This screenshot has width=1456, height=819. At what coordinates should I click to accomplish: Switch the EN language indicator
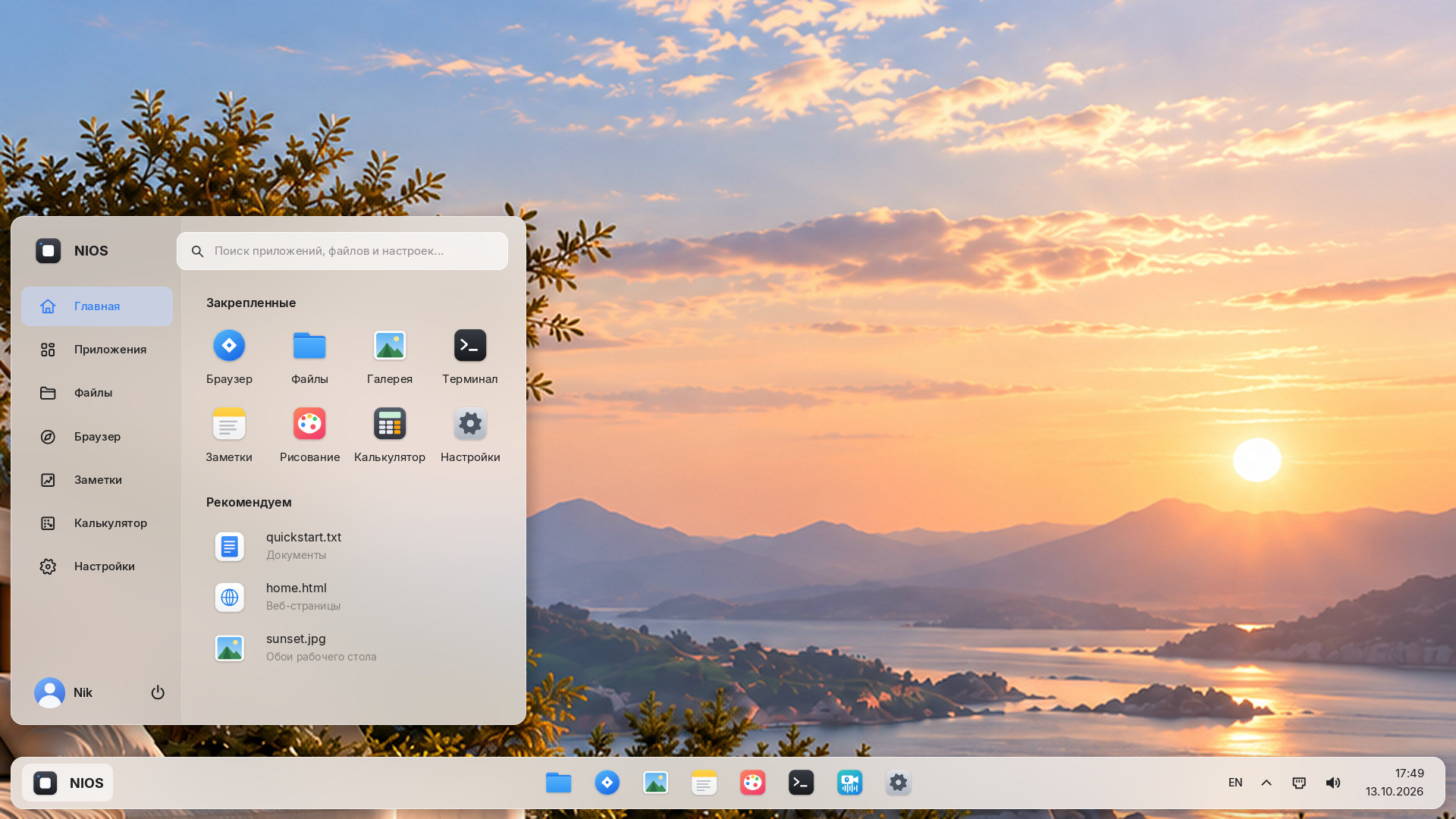pyautogui.click(x=1235, y=783)
